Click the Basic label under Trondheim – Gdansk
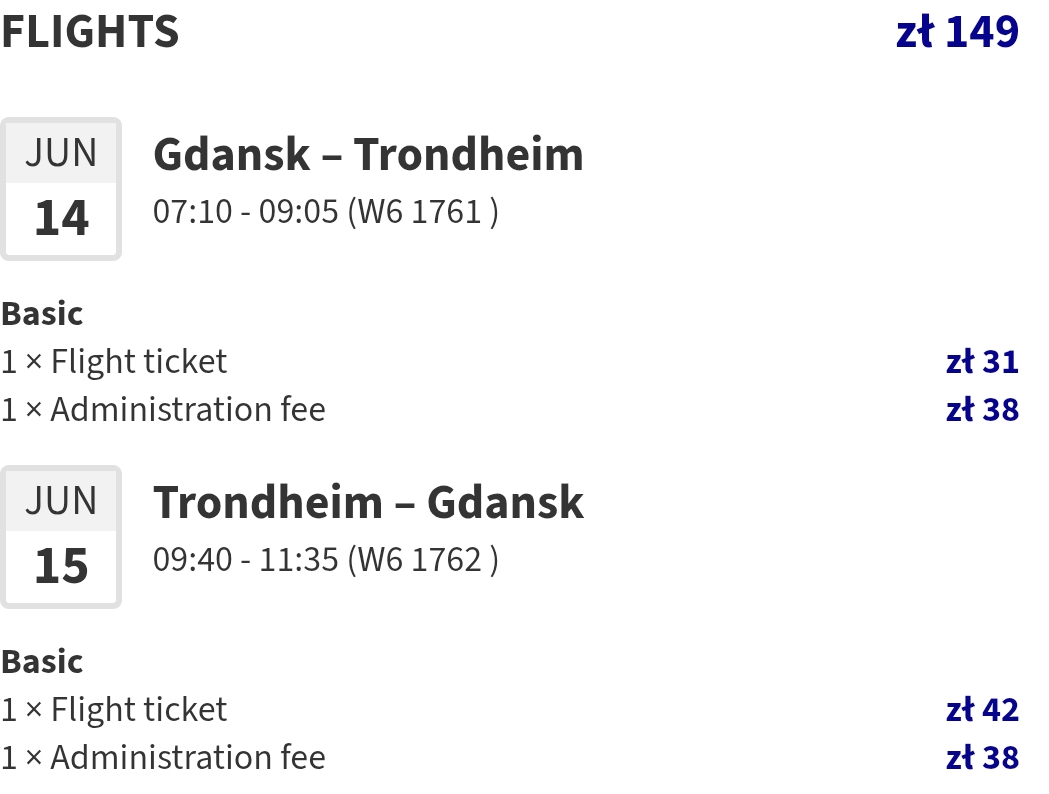Viewport: 1049px width, 794px height. click(x=42, y=662)
